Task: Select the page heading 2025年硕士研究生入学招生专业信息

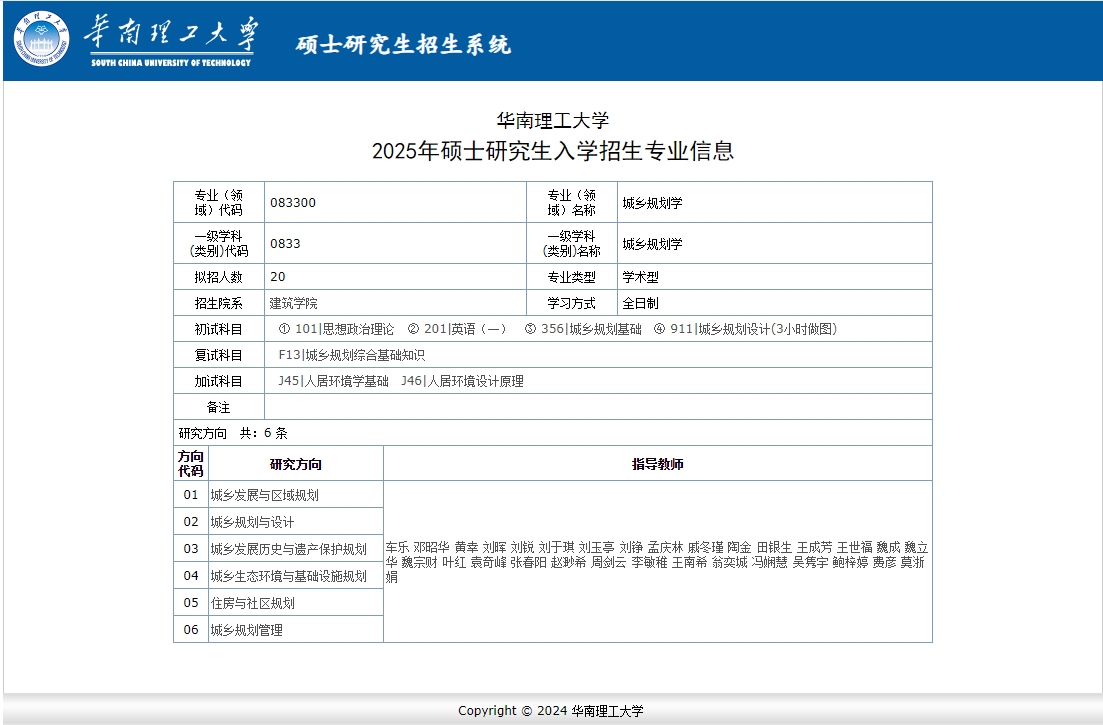Action: (x=553, y=150)
